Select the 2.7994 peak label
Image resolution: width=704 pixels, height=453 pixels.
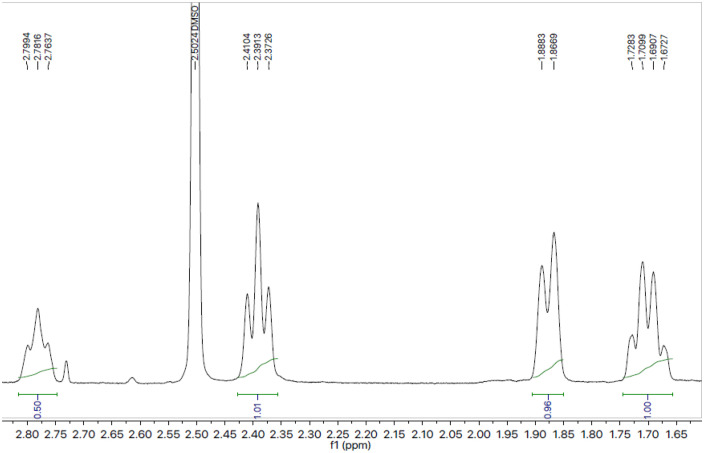pyautogui.click(x=27, y=48)
